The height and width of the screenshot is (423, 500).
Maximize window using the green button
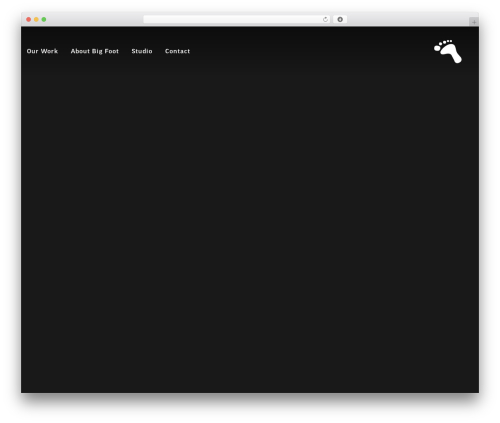click(44, 19)
